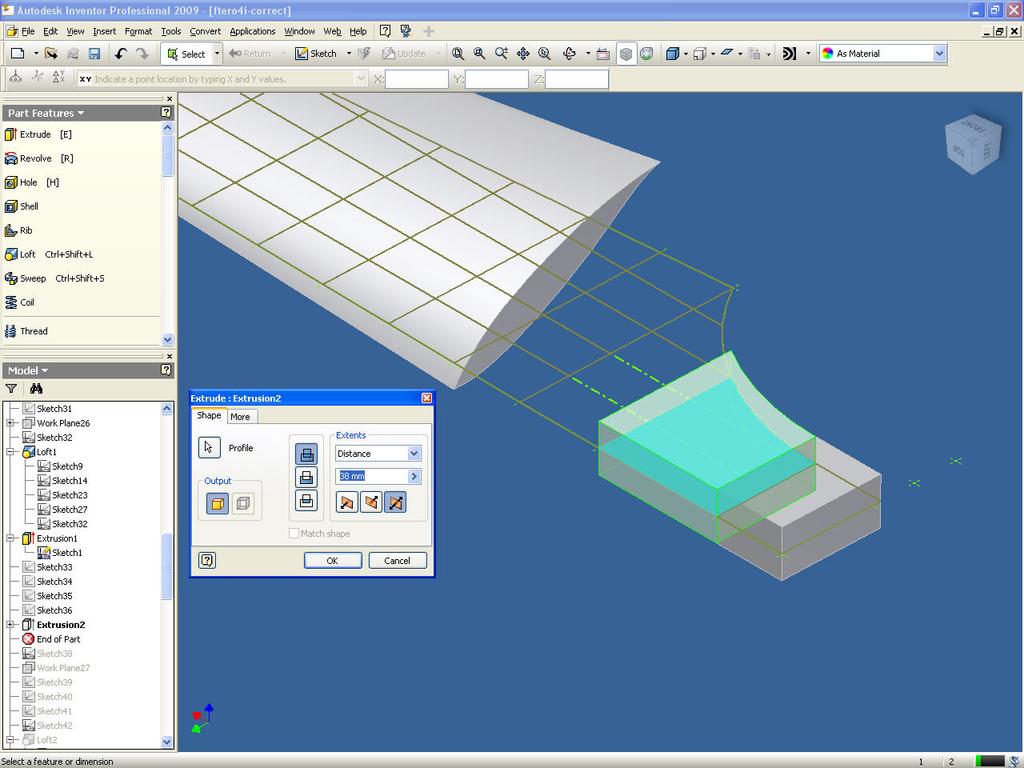Click the Profile selection arrow button
The height and width of the screenshot is (768, 1024).
coord(209,448)
